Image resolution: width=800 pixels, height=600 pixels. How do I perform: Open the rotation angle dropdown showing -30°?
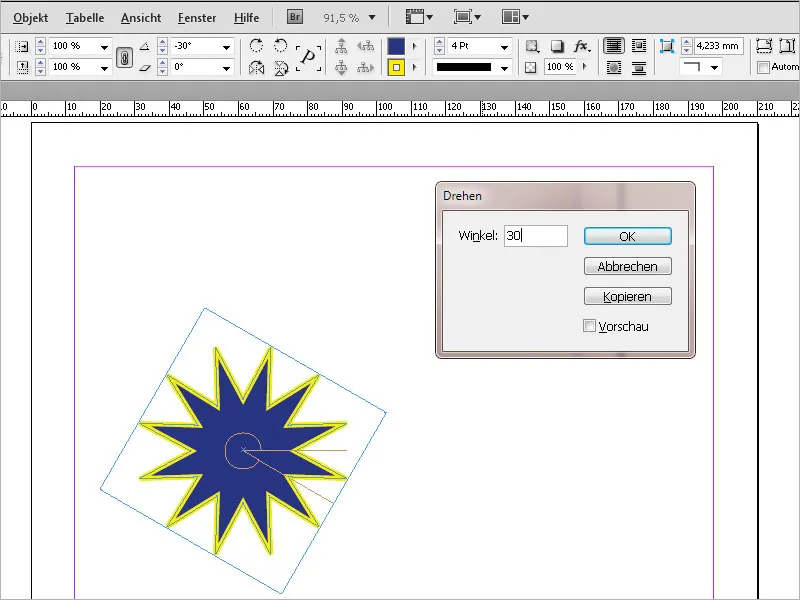(x=228, y=45)
